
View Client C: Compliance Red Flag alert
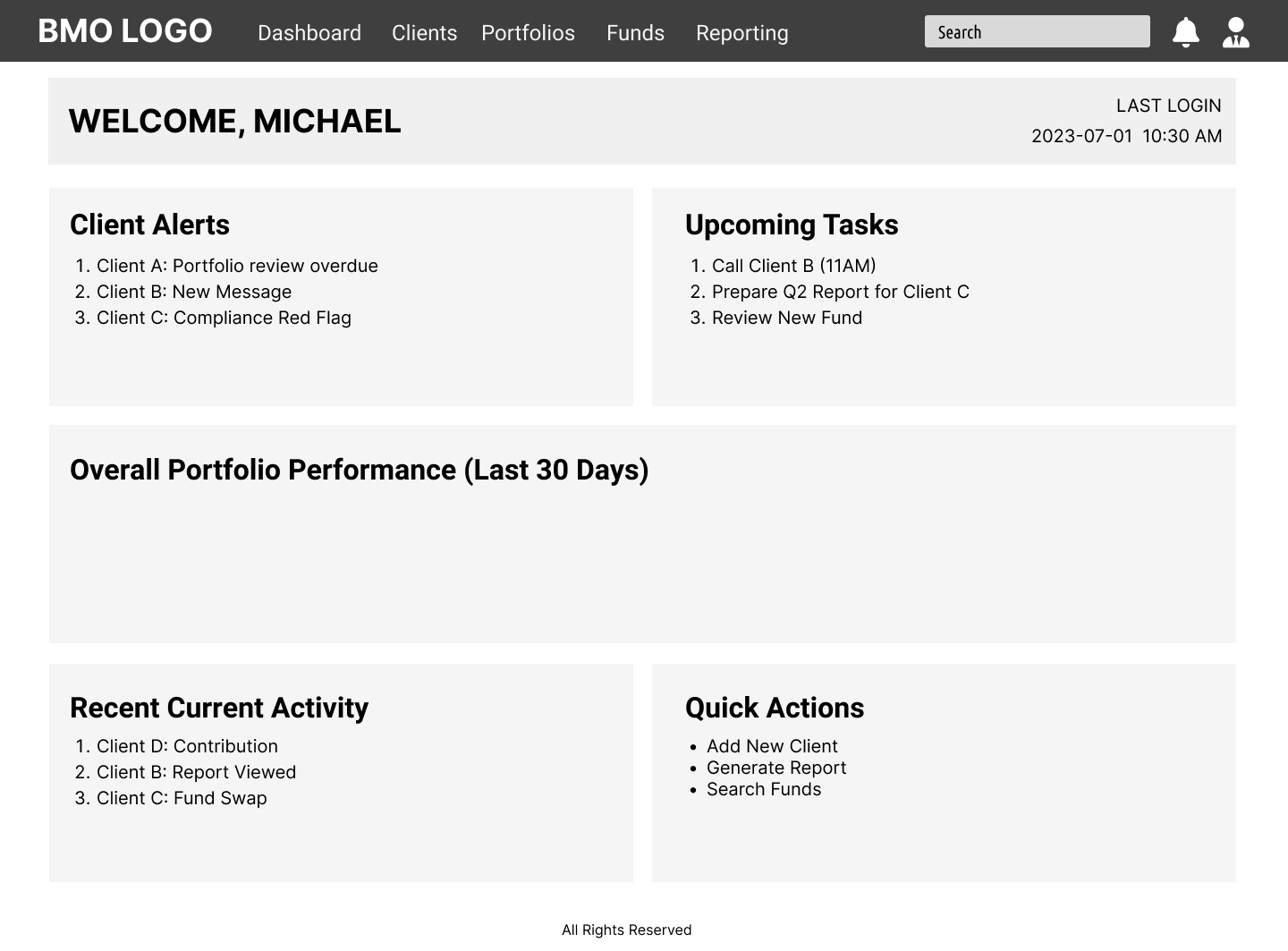point(224,318)
